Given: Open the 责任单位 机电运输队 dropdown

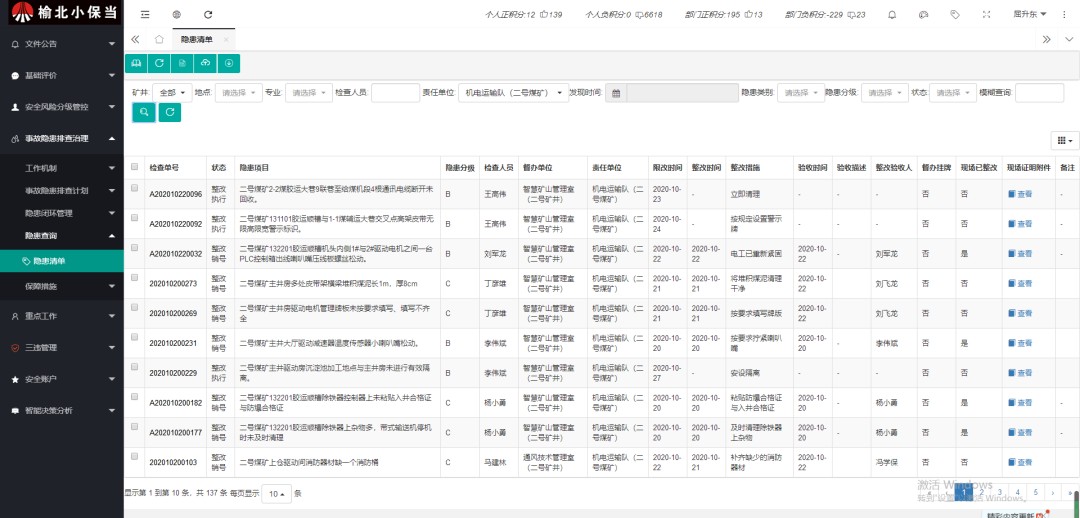Looking at the screenshot, I should click(514, 93).
